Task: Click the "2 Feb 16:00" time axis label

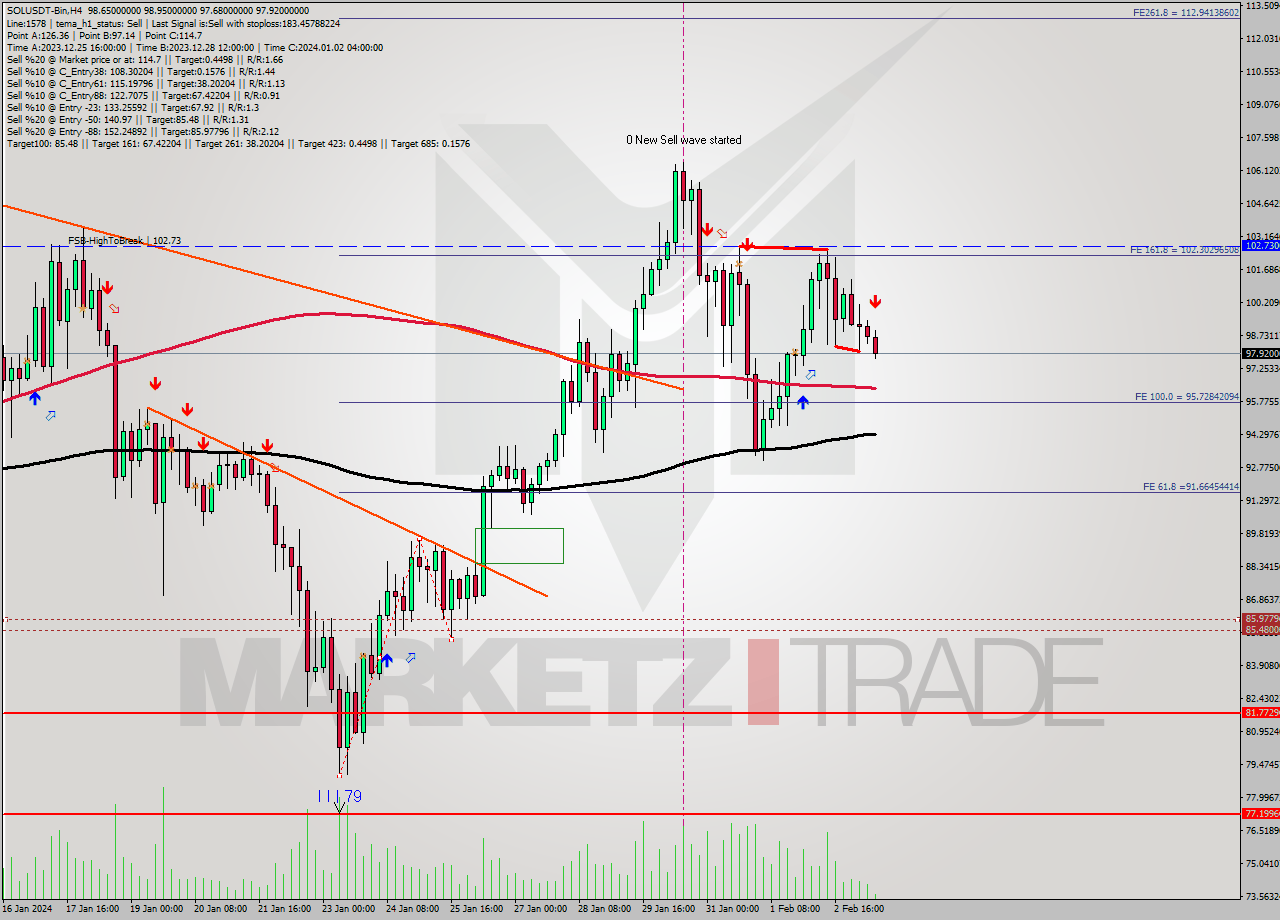Action: pos(860,909)
